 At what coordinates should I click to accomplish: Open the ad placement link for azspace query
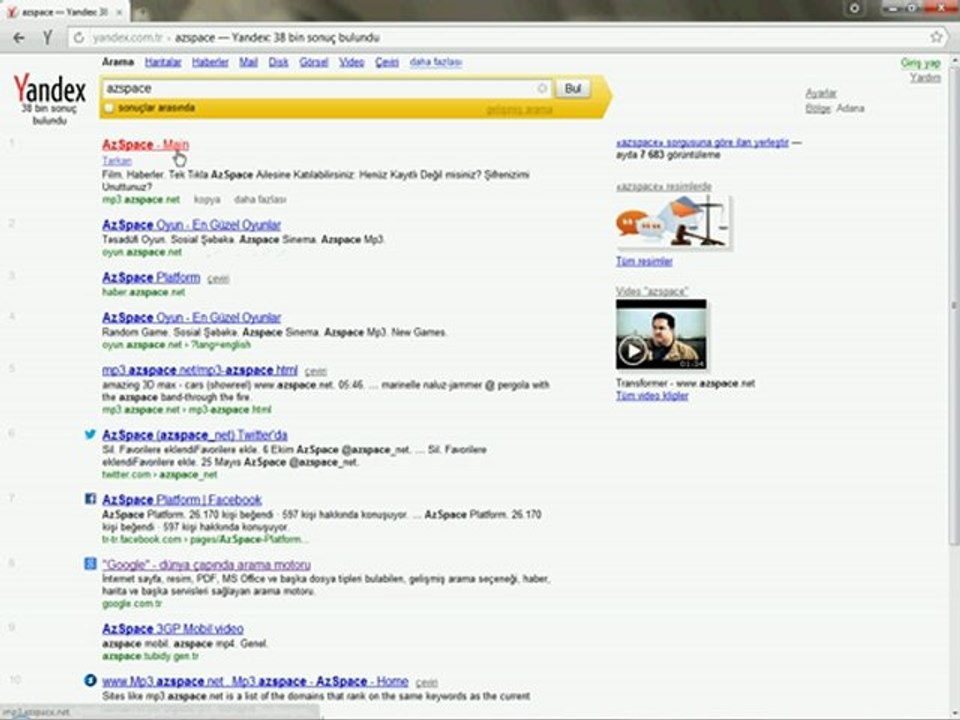(x=702, y=143)
